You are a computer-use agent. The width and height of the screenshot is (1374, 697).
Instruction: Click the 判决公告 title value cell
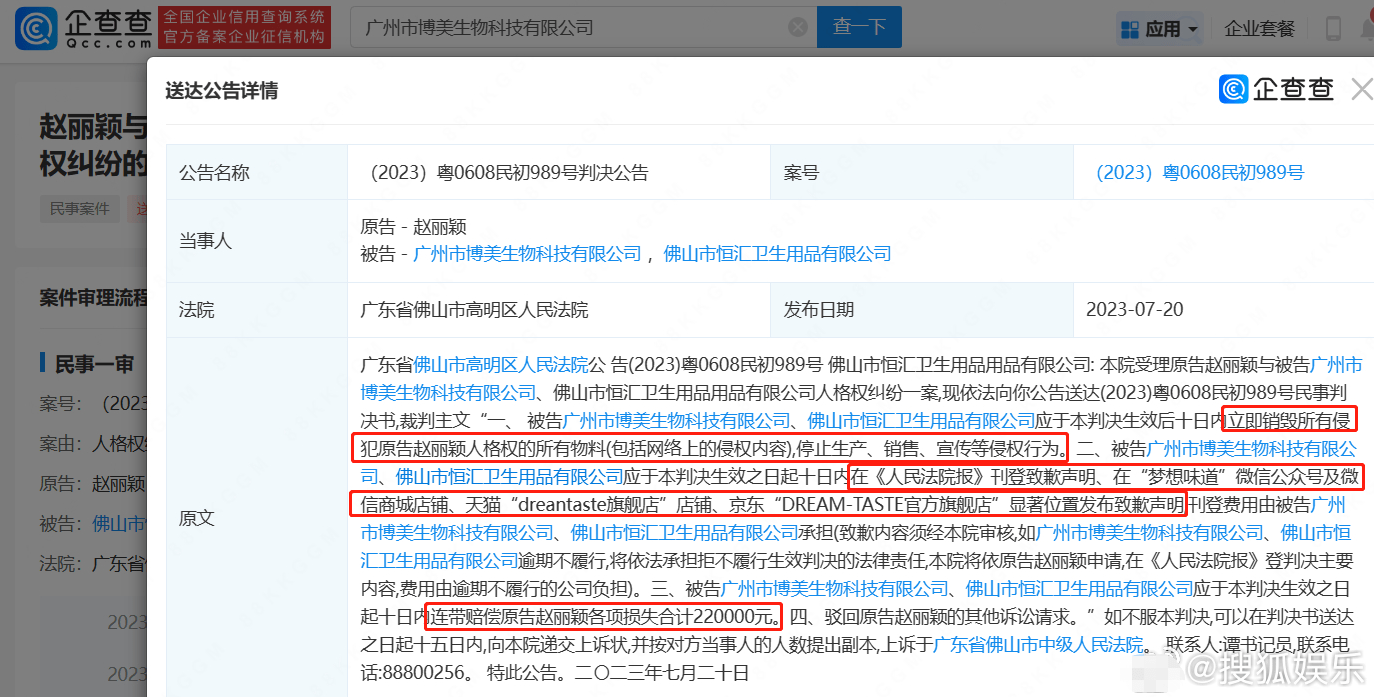[x=560, y=172]
